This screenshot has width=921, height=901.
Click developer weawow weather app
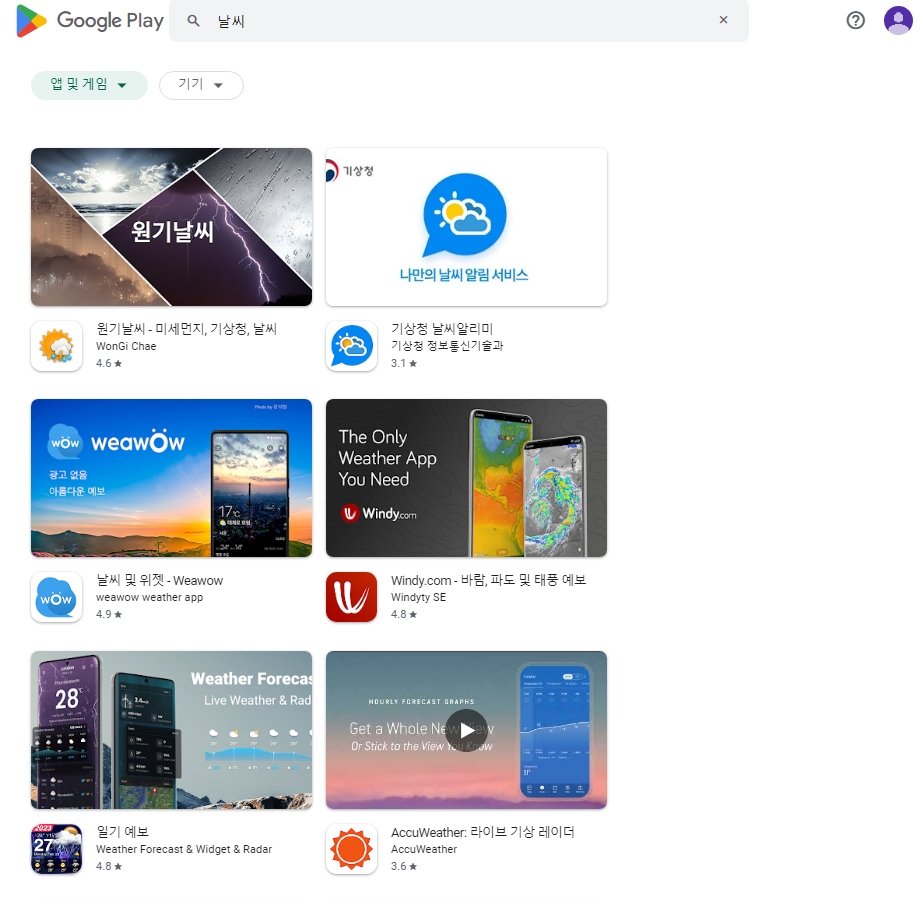149,597
